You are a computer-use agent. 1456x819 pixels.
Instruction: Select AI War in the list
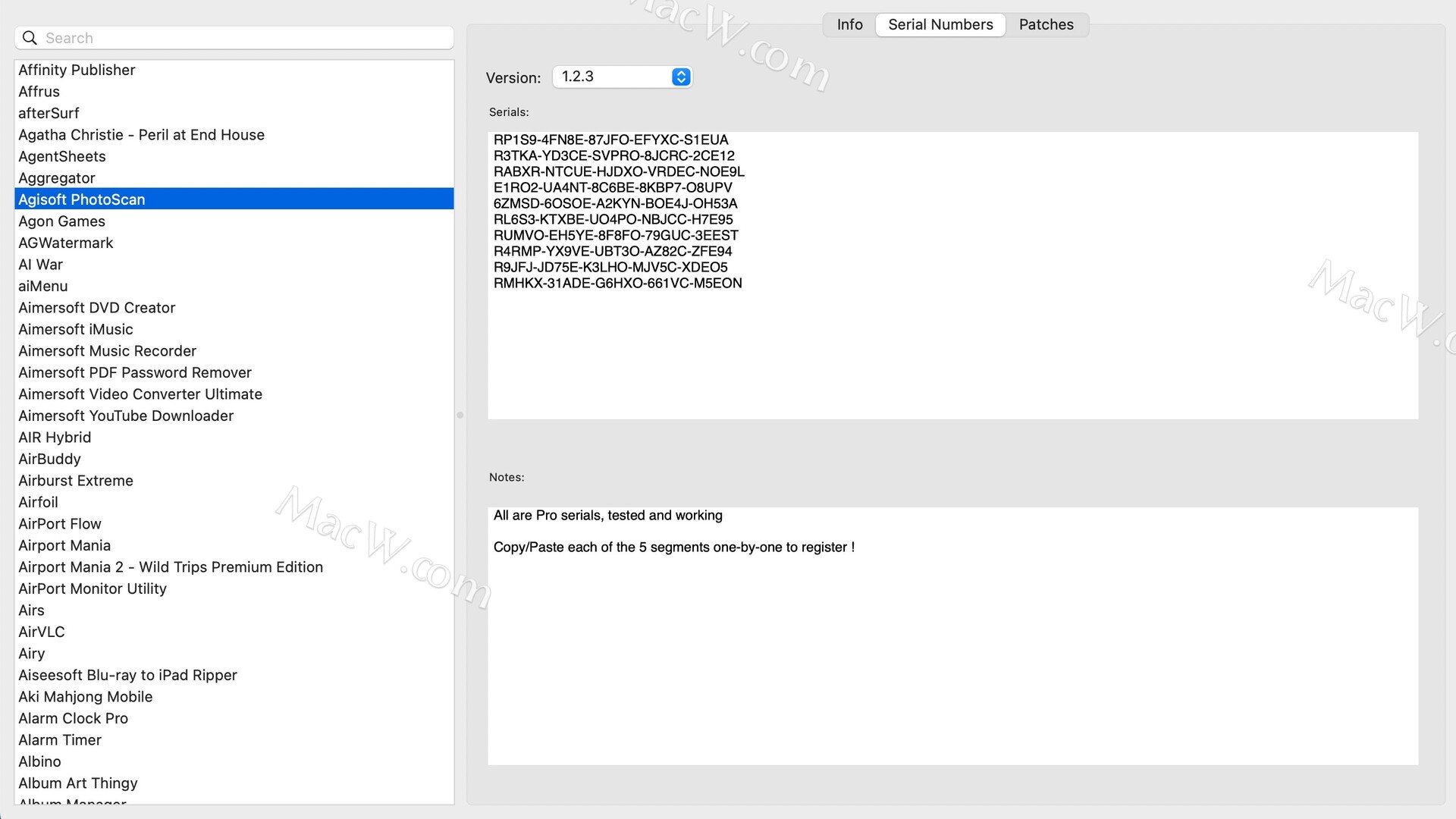234,265
